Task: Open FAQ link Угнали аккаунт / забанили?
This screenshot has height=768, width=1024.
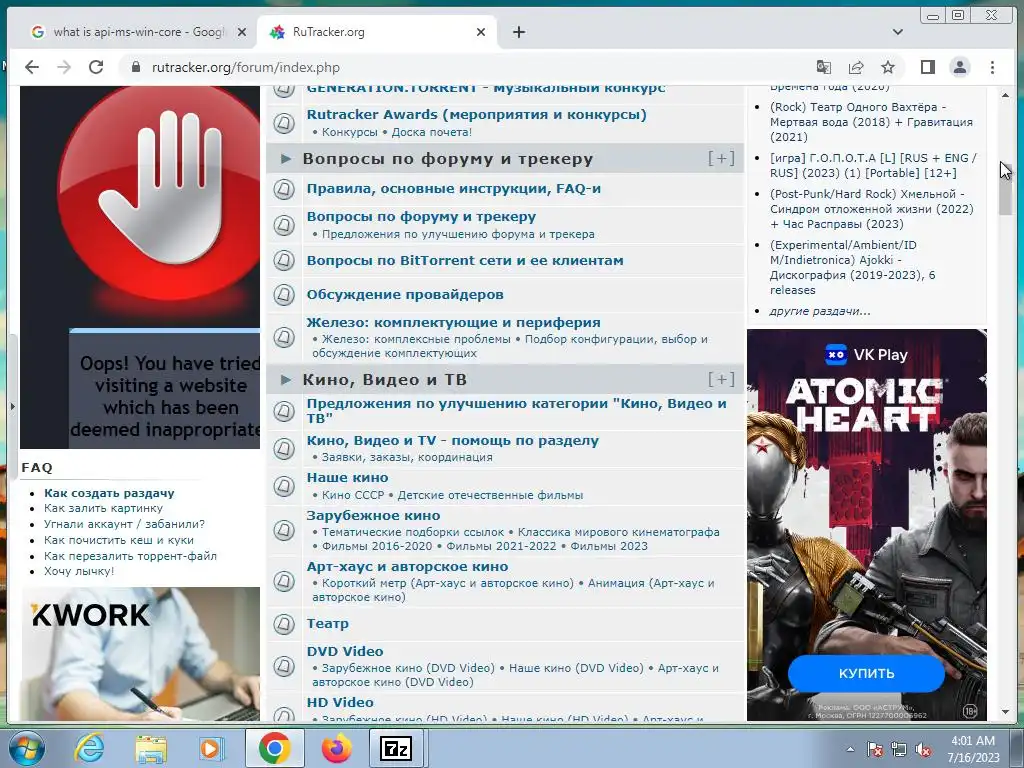Action: 124,524
